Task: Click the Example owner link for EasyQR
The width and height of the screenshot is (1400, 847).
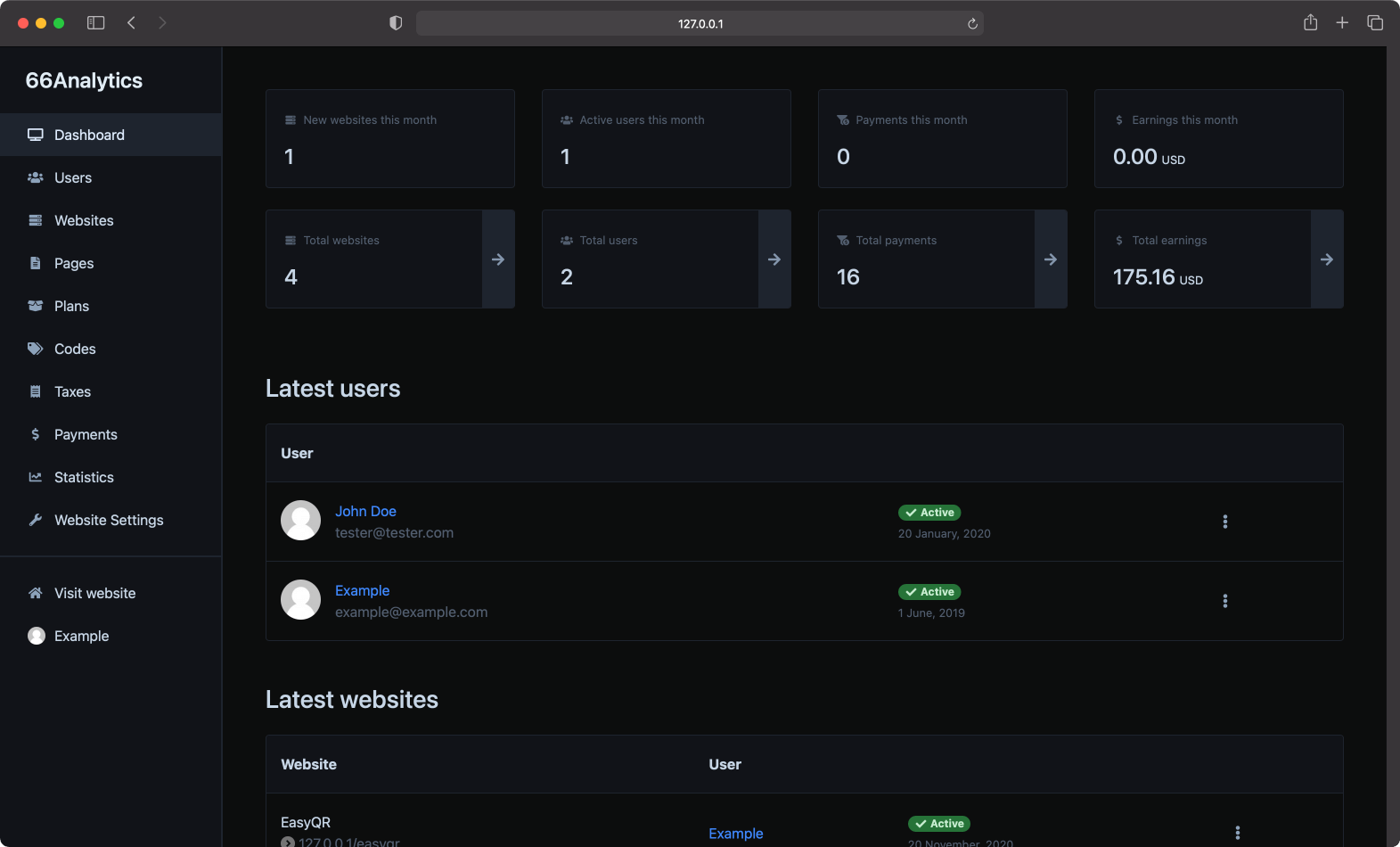Action: tap(736, 834)
